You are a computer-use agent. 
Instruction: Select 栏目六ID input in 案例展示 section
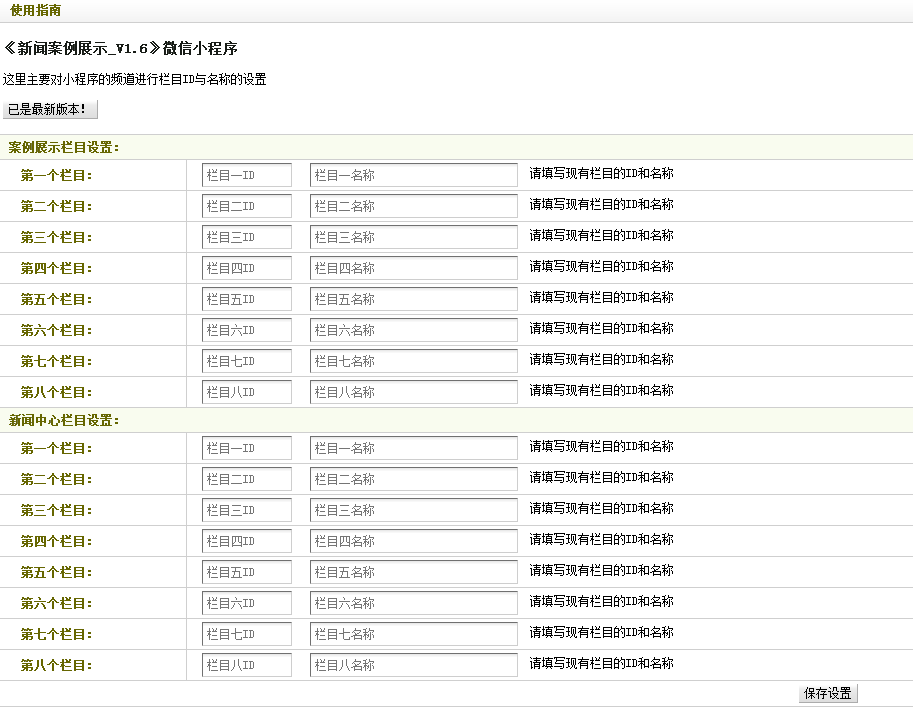tap(247, 331)
